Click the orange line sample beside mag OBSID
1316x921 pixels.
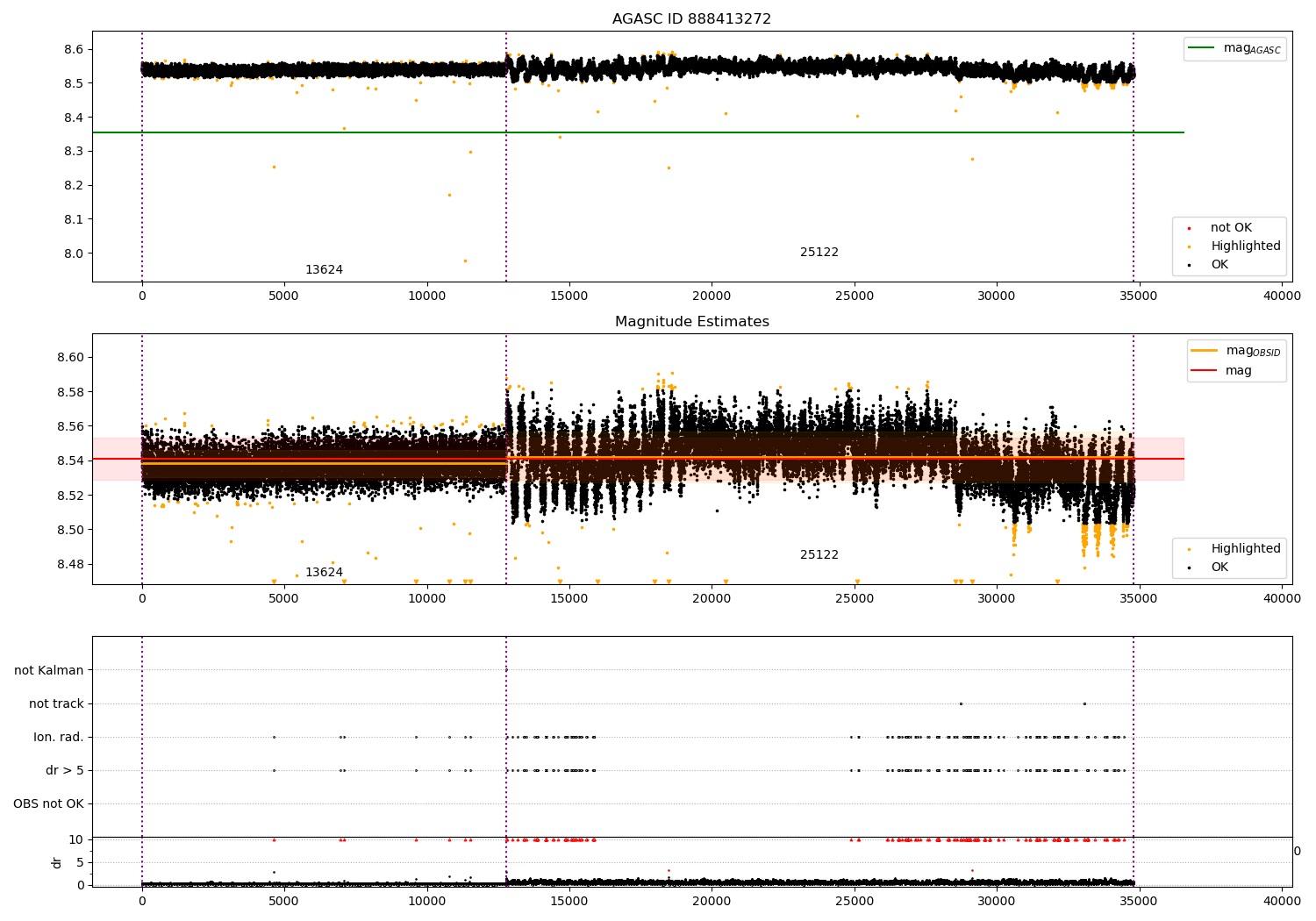click(1204, 351)
